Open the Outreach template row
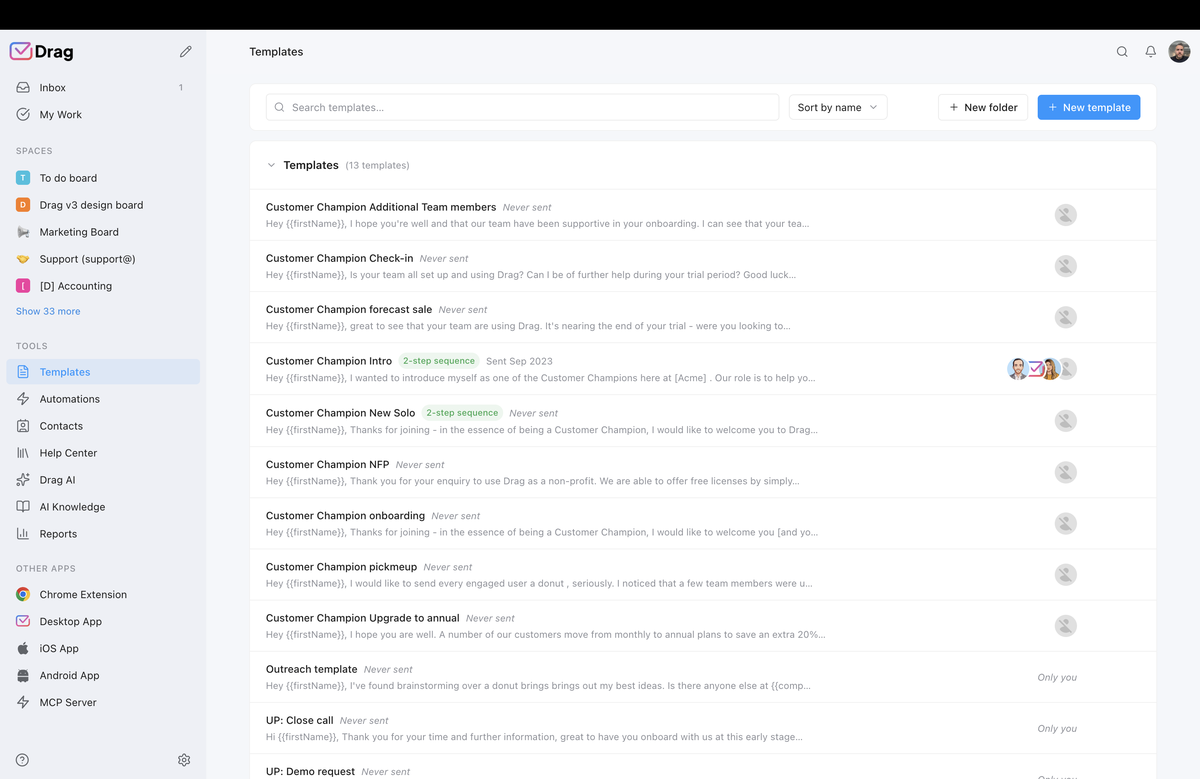Image resolution: width=1200 pixels, height=779 pixels. 703,677
